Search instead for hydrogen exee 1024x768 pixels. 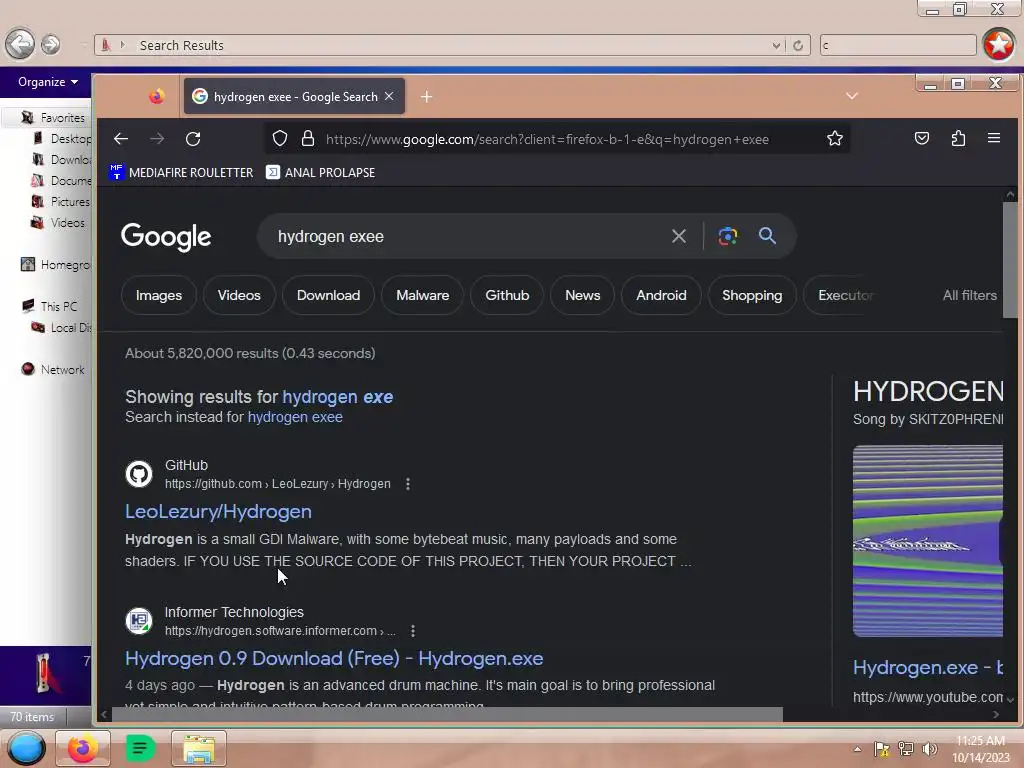click(x=295, y=417)
